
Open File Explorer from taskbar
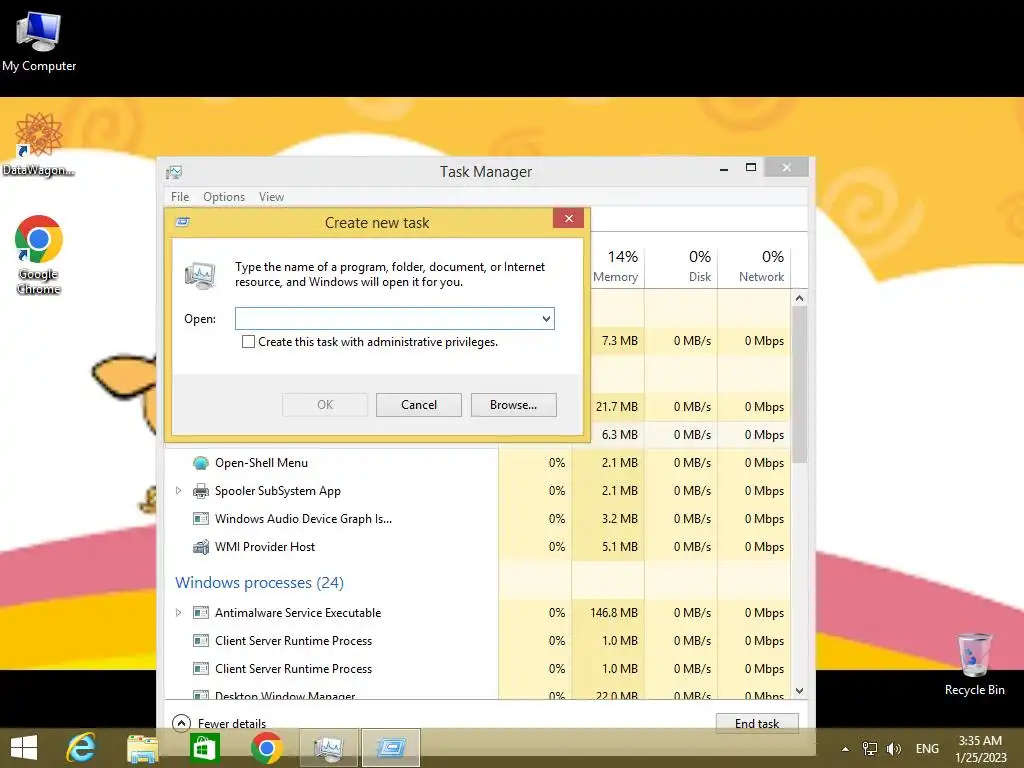(142, 748)
